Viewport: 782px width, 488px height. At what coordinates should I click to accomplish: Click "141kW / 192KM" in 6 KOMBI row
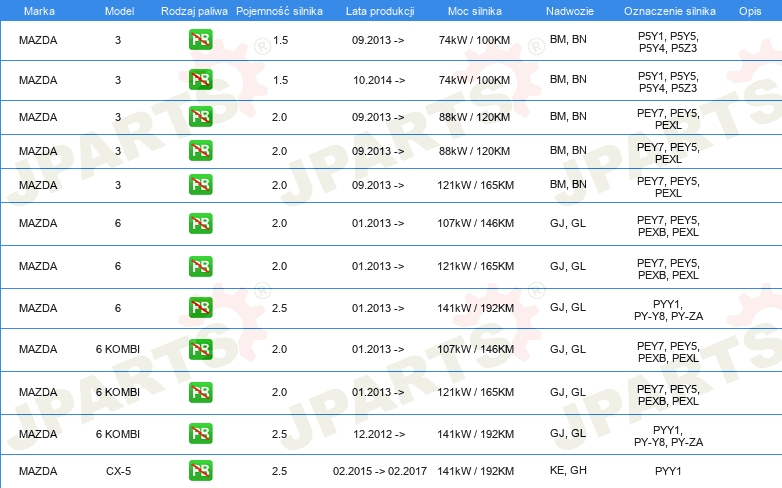475,434
